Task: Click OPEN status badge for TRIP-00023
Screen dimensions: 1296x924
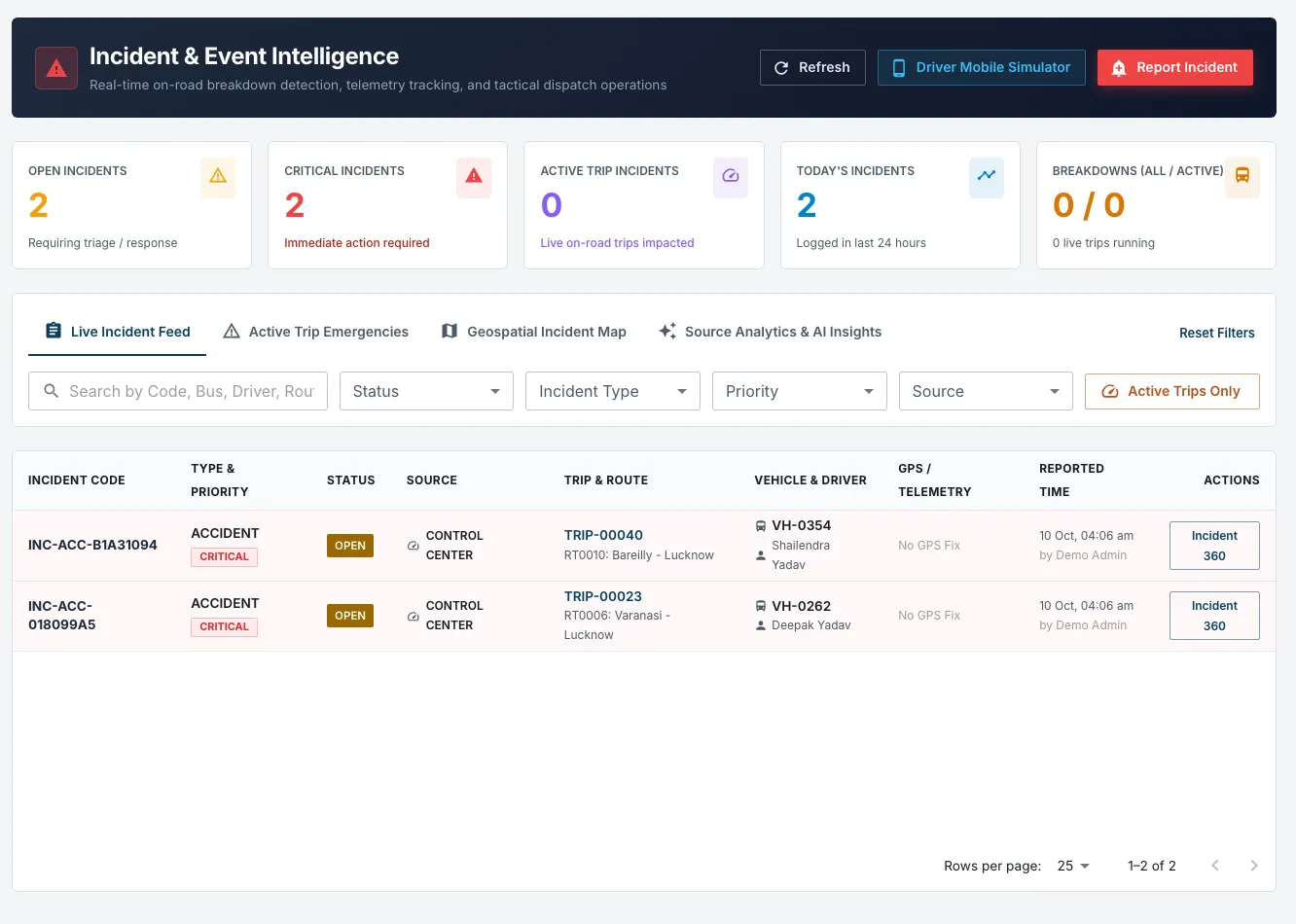Action: tap(350, 616)
